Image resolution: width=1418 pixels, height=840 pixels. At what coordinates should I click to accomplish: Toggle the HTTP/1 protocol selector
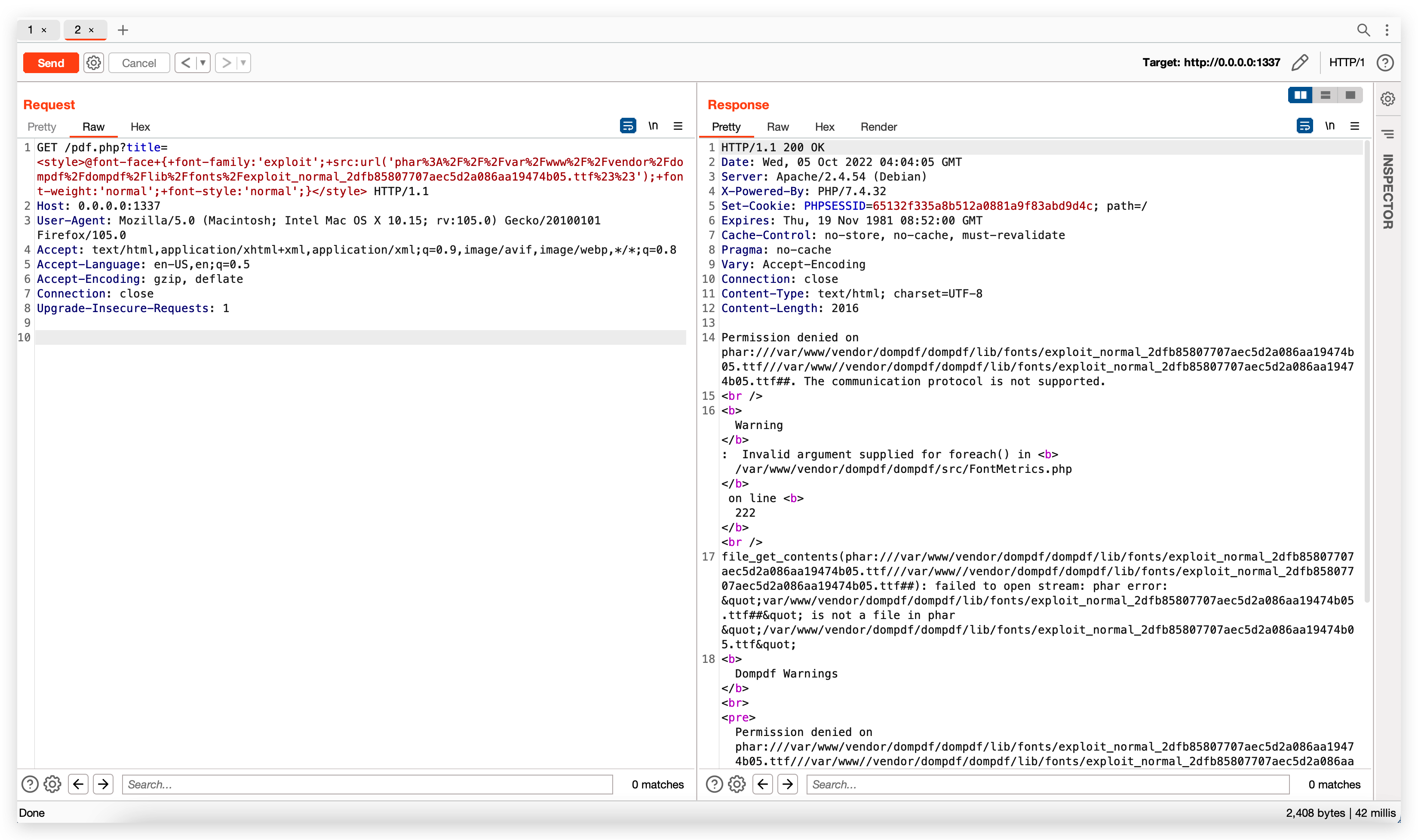[x=1346, y=62]
